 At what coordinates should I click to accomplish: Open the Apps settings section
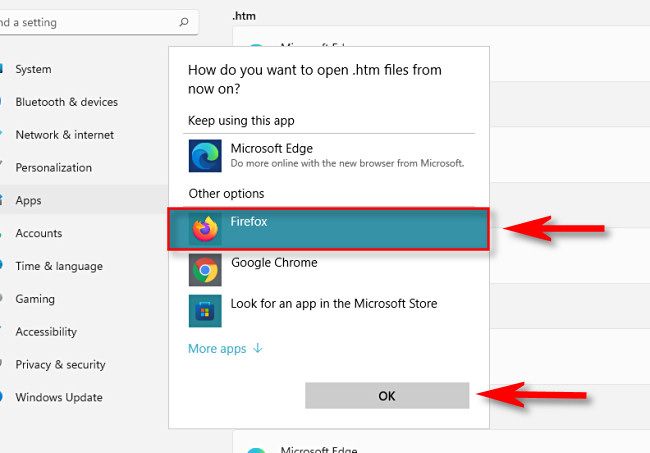point(28,200)
